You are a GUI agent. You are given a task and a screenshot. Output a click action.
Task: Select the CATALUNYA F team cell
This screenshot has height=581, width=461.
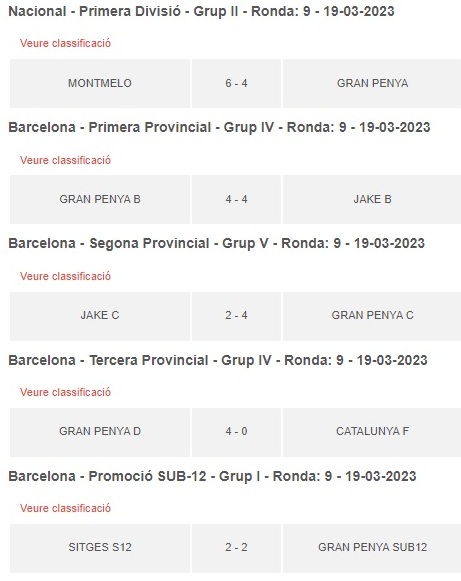point(372,432)
